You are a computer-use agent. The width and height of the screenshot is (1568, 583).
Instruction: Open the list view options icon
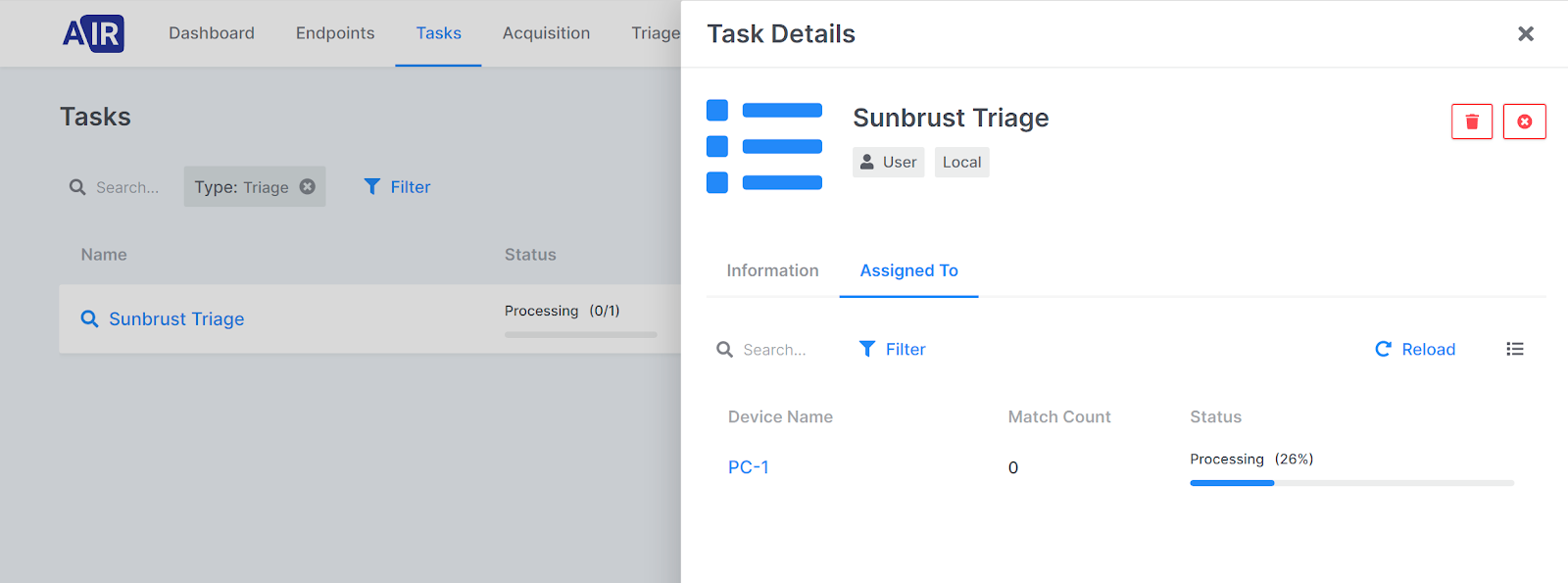coord(1514,349)
